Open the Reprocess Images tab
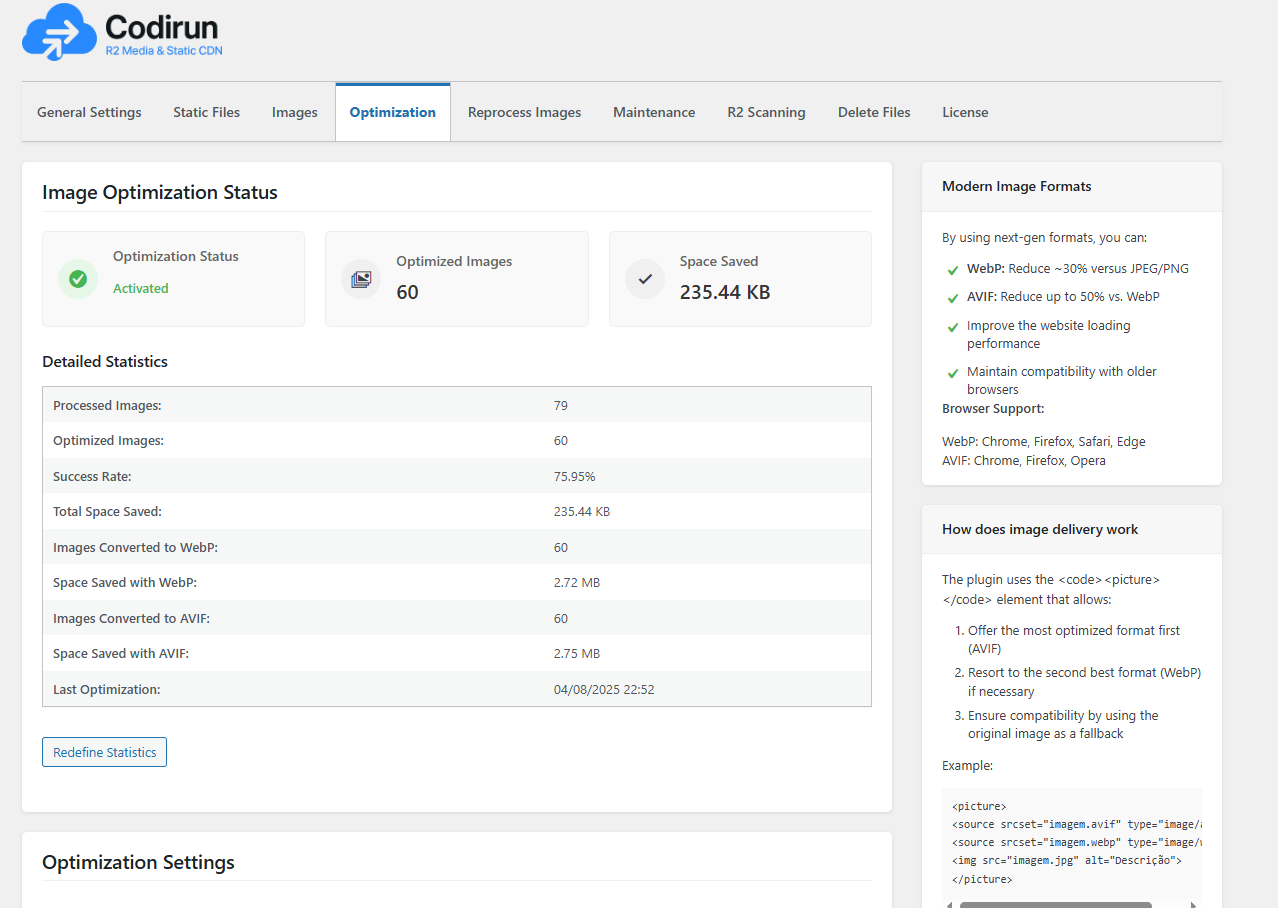 (524, 112)
